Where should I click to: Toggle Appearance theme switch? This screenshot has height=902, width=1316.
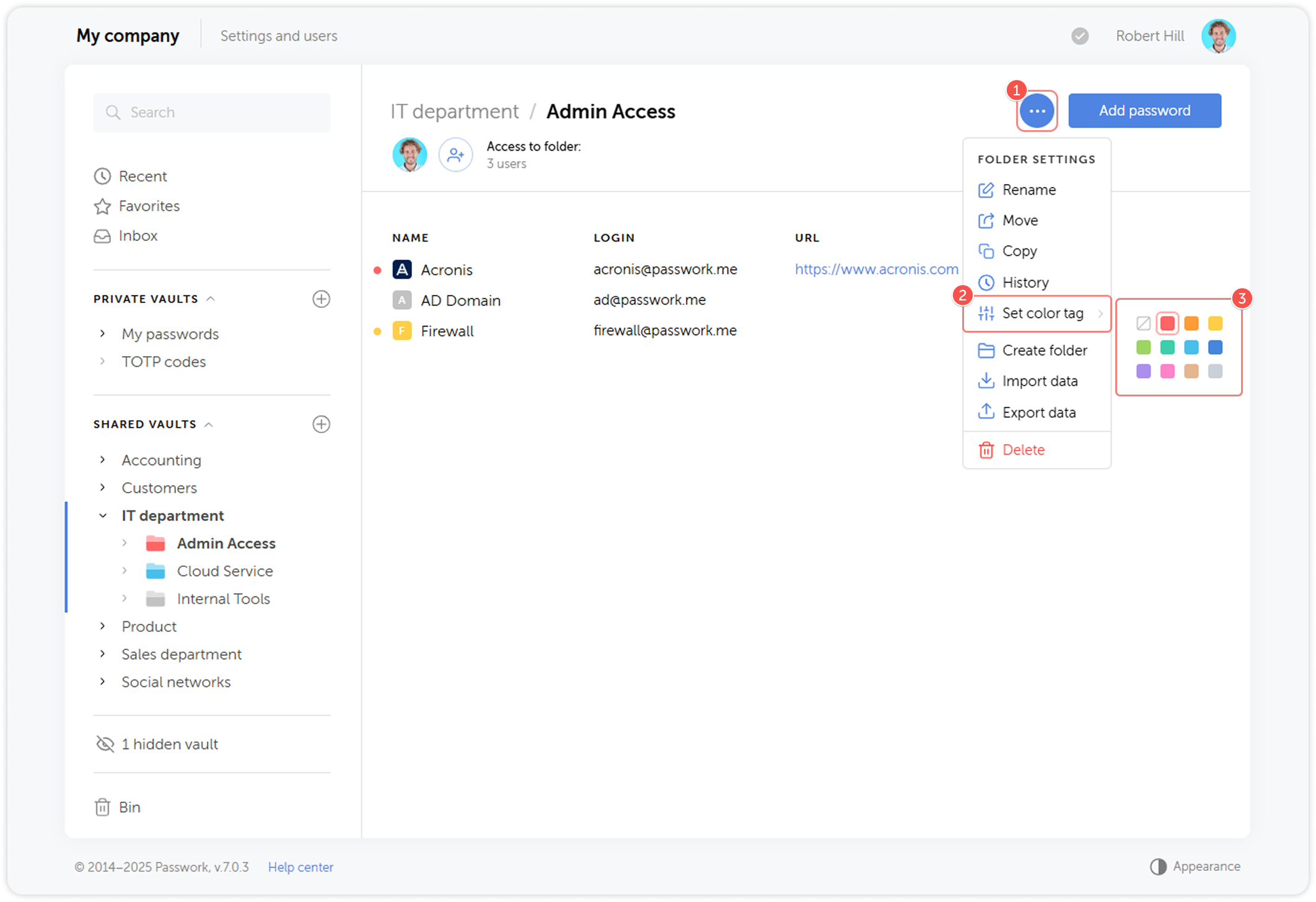point(1158,867)
